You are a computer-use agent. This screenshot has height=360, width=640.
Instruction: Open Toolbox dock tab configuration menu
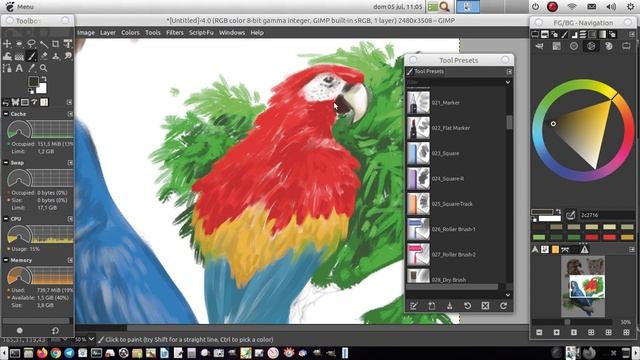(x=69, y=102)
